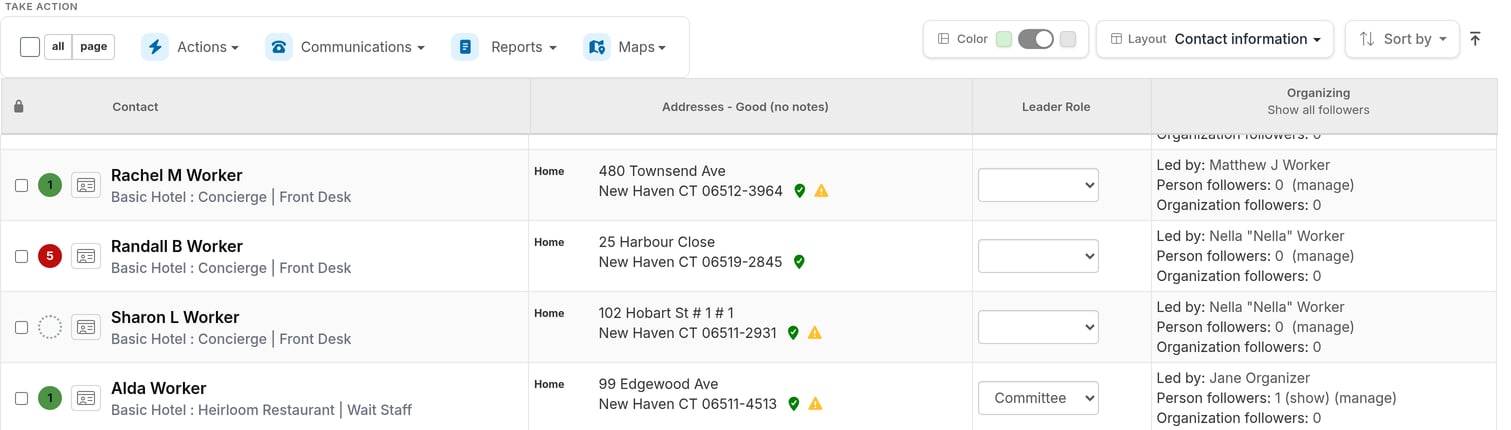Tick the checkbox for Alda Worker
Viewport: 1511px width, 430px height.
tap(21, 398)
